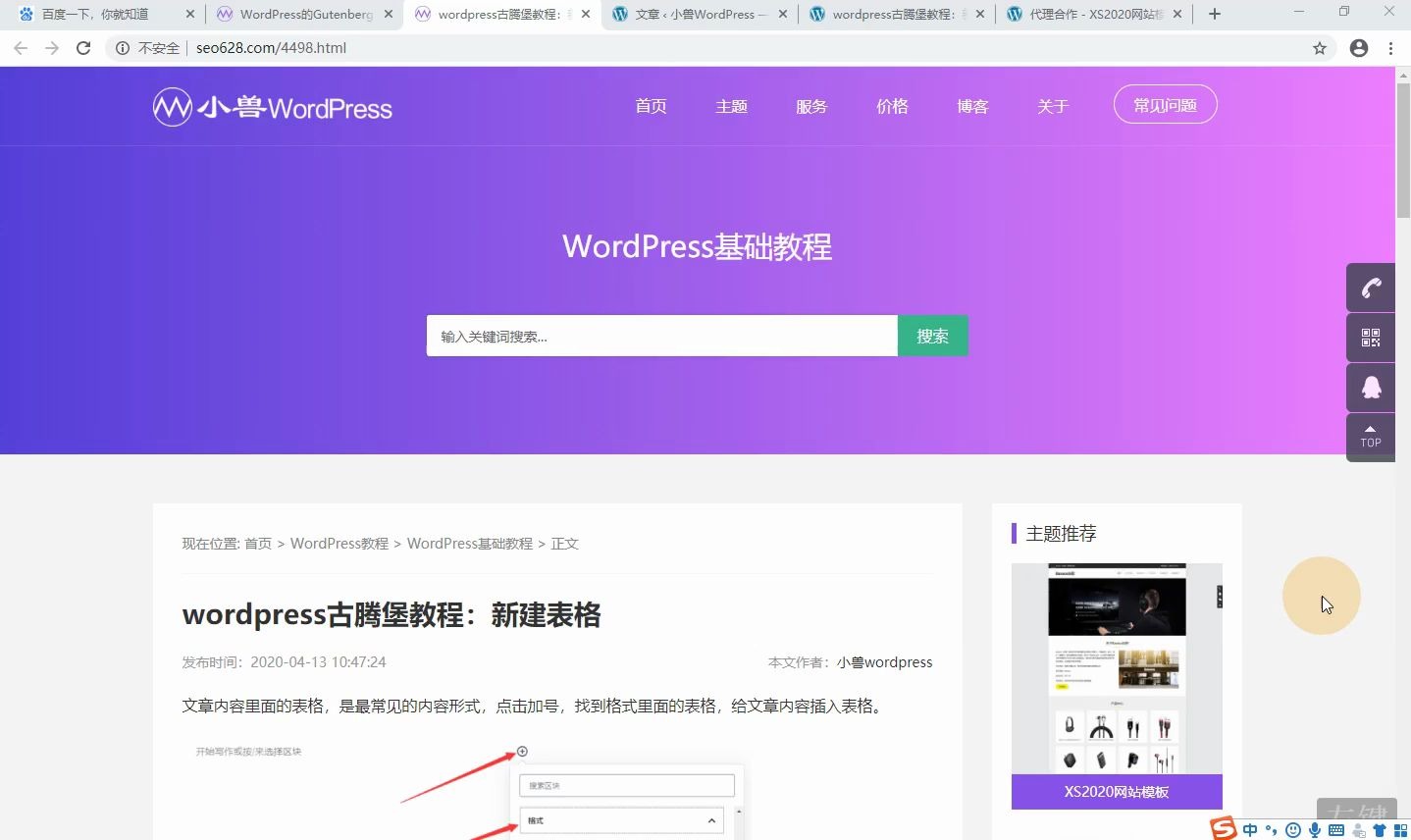Click the address bar URL seo628.com/4498.html
The height and width of the screenshot is (840, 1411).
271,48
